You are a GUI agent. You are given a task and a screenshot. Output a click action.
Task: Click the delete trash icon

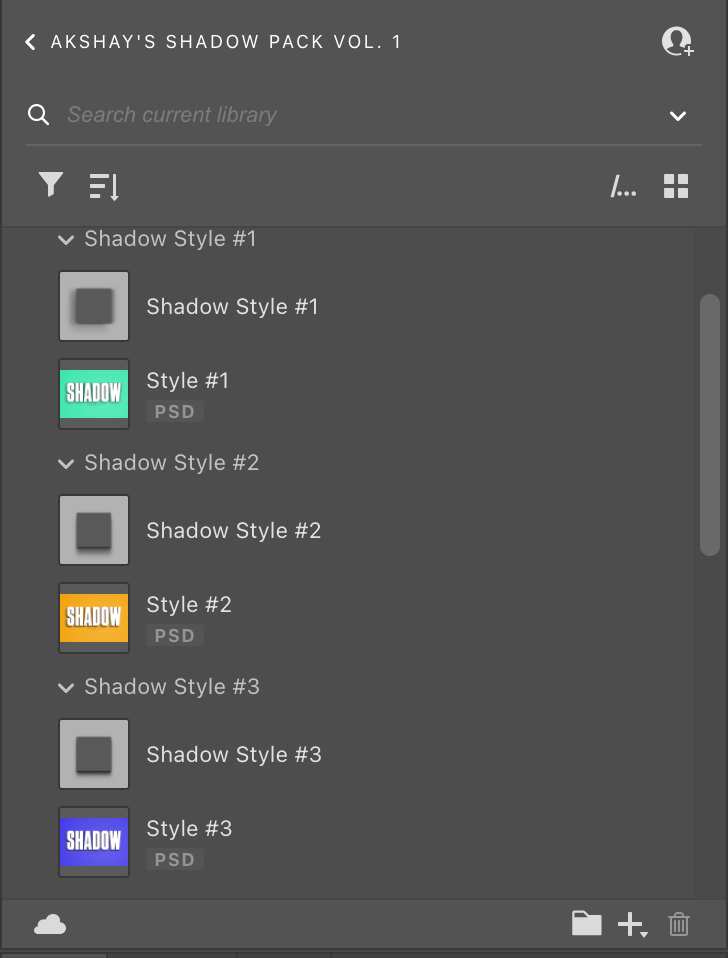click(x=679, y=924)
